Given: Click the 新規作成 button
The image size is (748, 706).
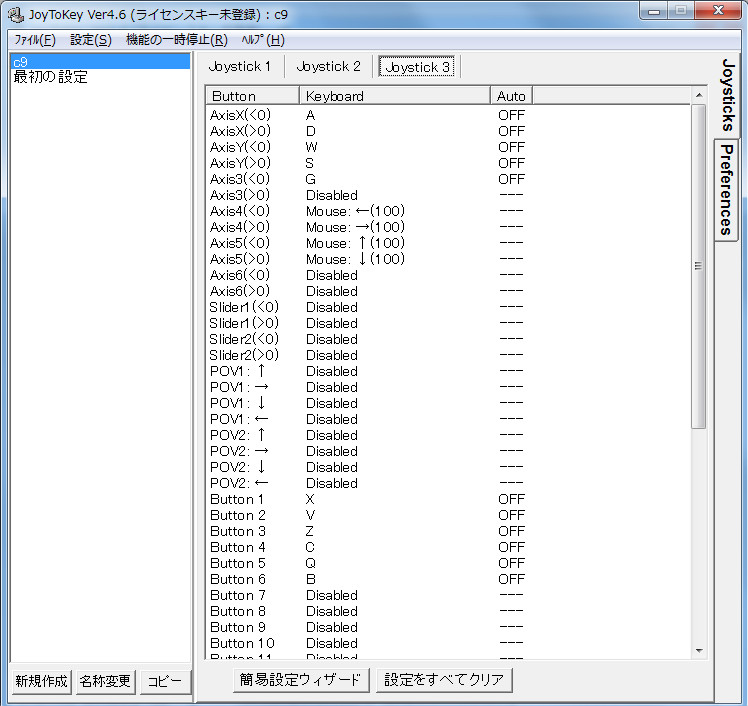Looking at the screenshot, I should point(41,681).
